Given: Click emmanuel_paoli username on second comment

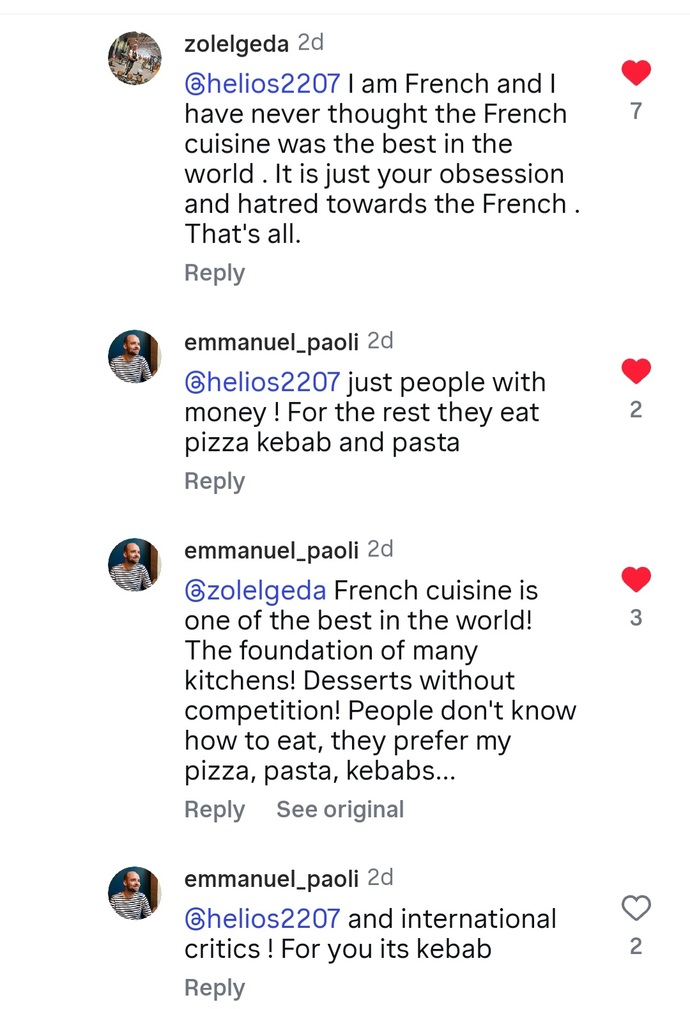Looking at the screenshot, I should [x=270, y=341].
